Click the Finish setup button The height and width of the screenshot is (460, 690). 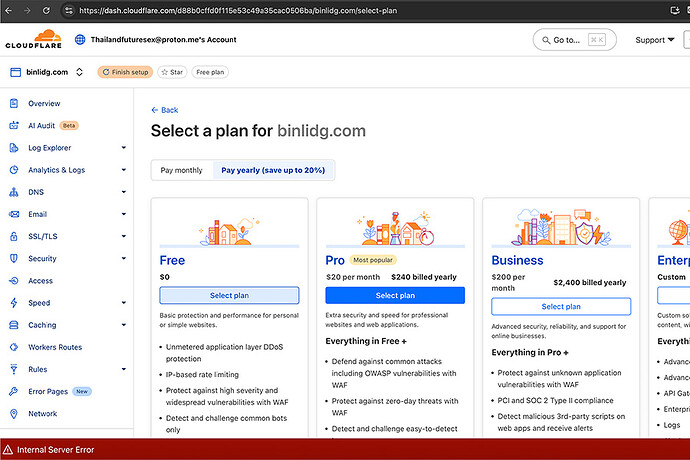tap(125, 72)
